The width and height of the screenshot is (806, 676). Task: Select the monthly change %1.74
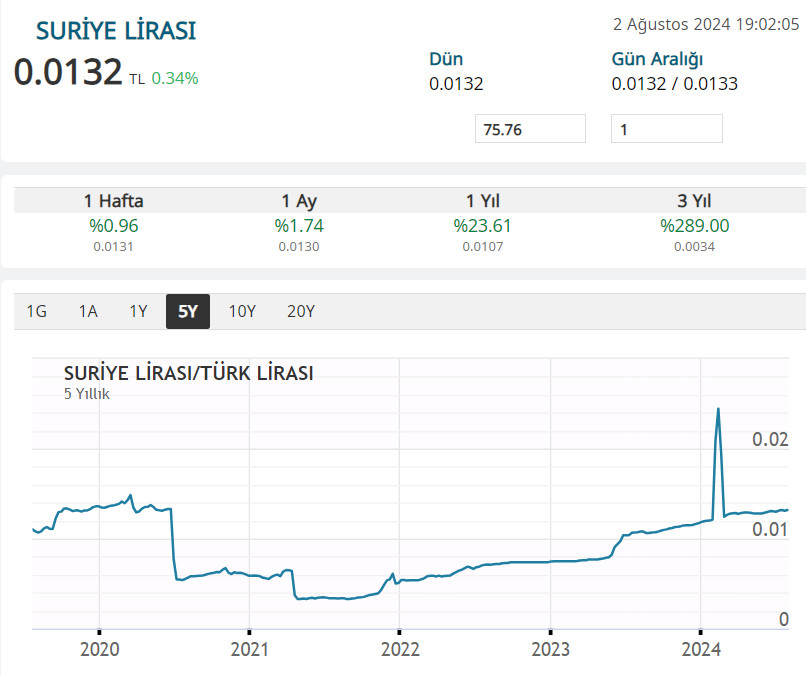(x=299, y=226)
